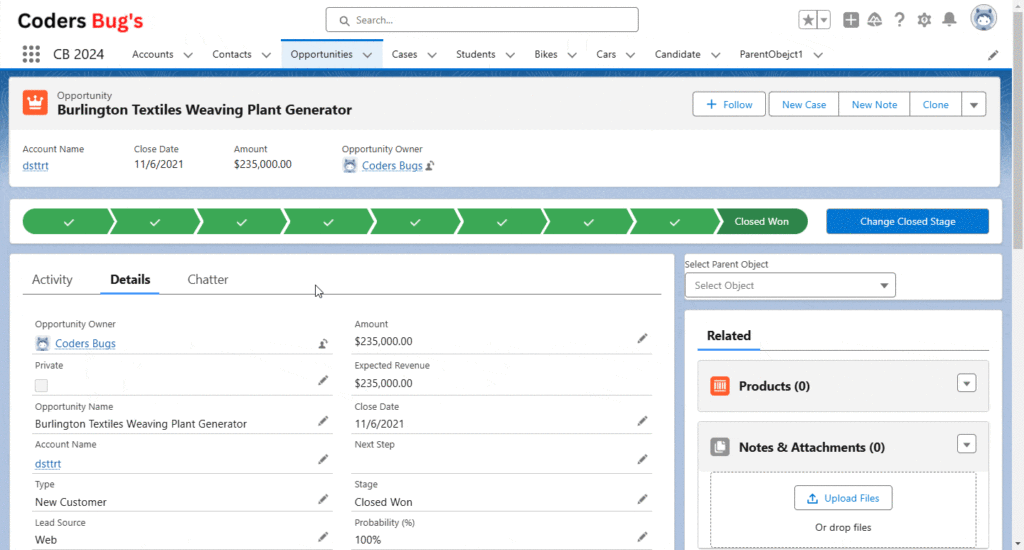
Task: Edit the Lead Source pencil icon
Action: tap(323, 537)
